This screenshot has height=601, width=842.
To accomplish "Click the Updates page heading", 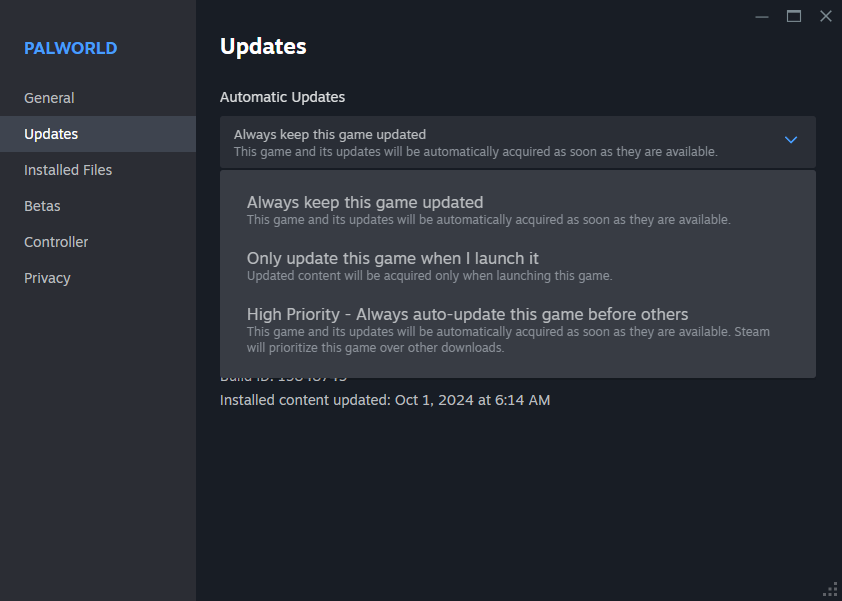I will [x=263, y=47].
